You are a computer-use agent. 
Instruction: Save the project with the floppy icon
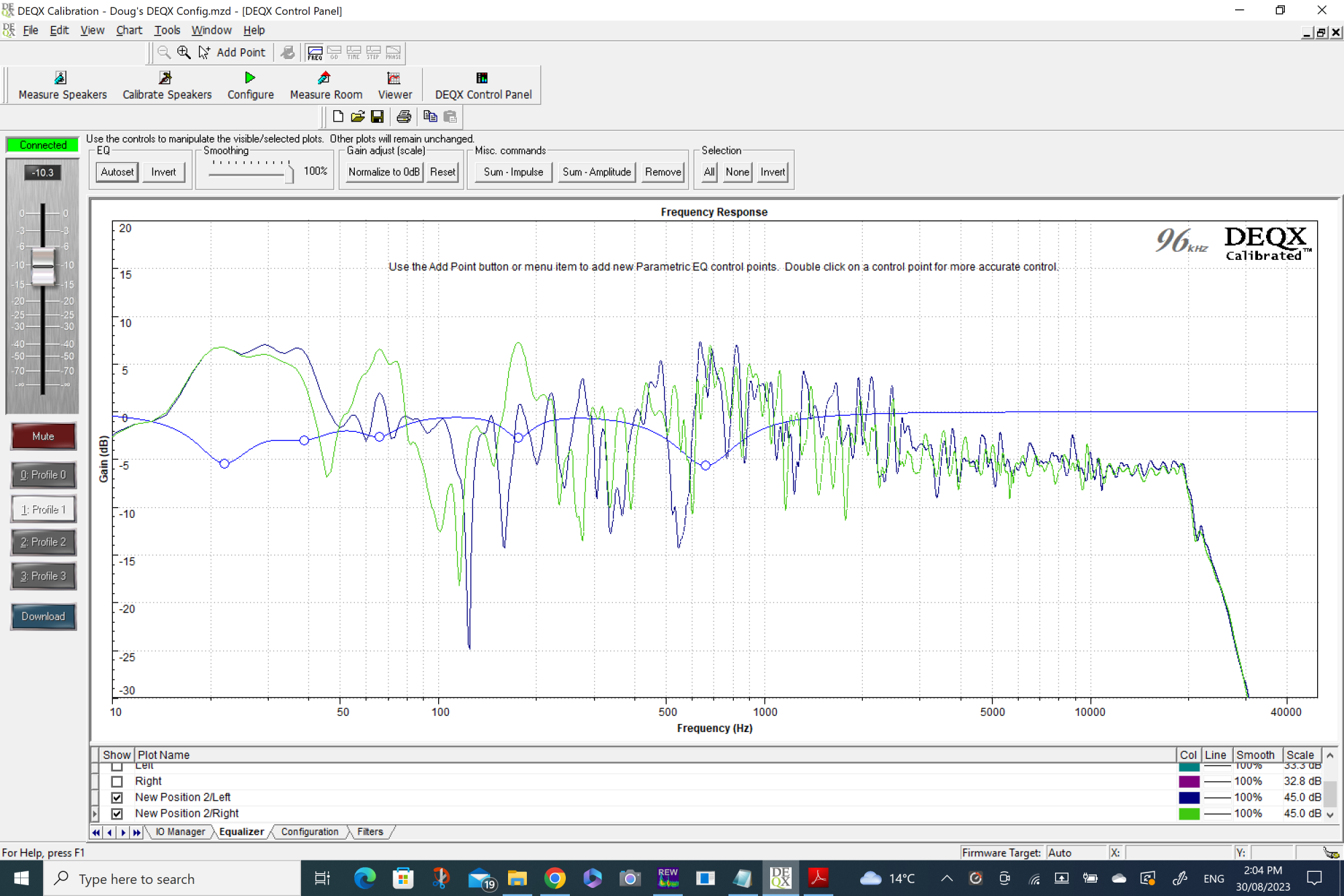[377, 117]
